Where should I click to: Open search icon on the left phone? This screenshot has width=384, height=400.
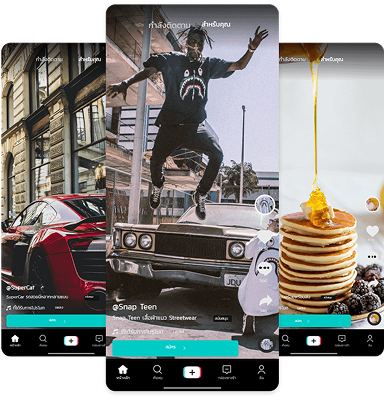43,339
